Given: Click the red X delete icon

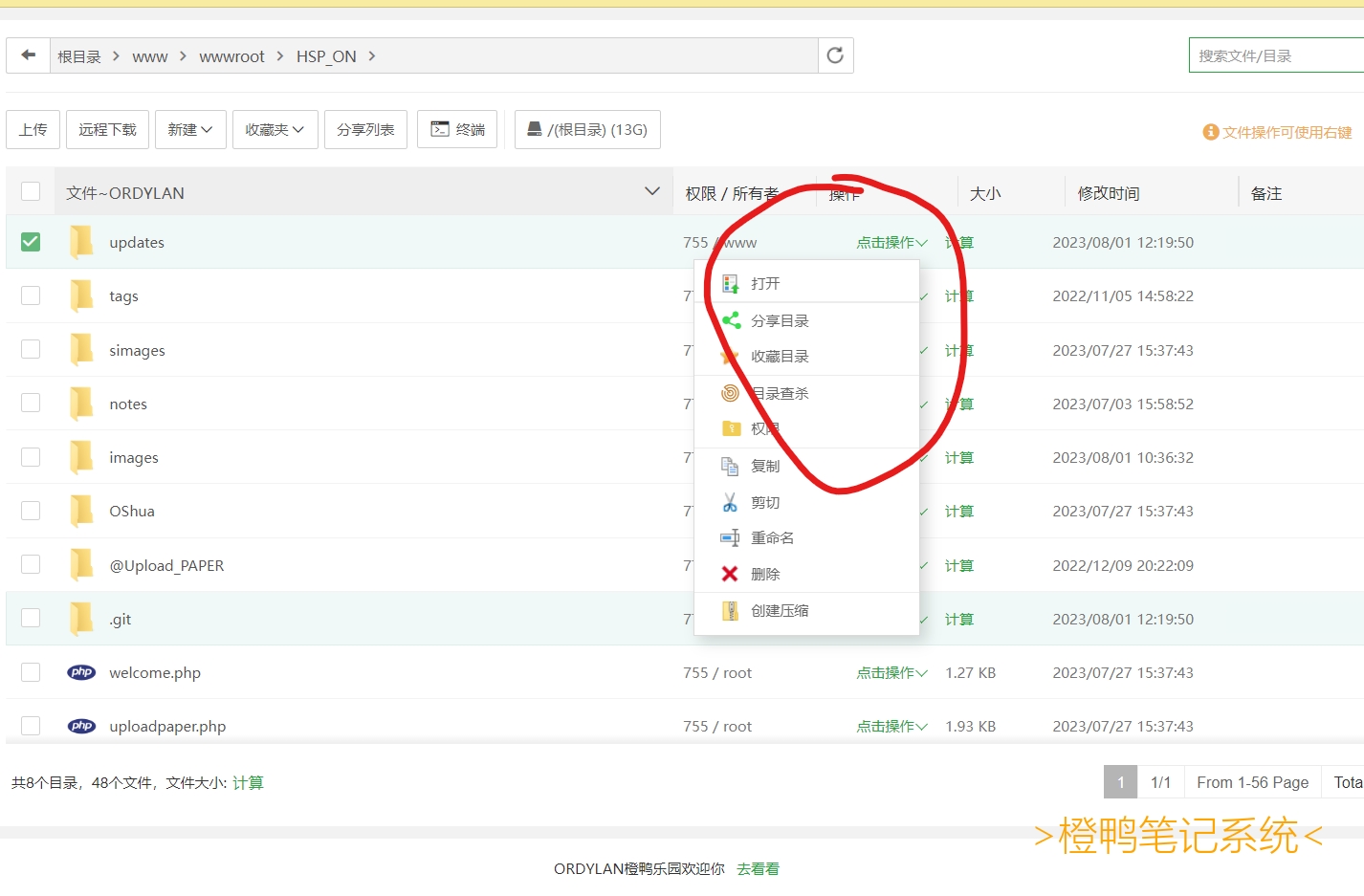Looking at the screenshot, I should point(730,573).
